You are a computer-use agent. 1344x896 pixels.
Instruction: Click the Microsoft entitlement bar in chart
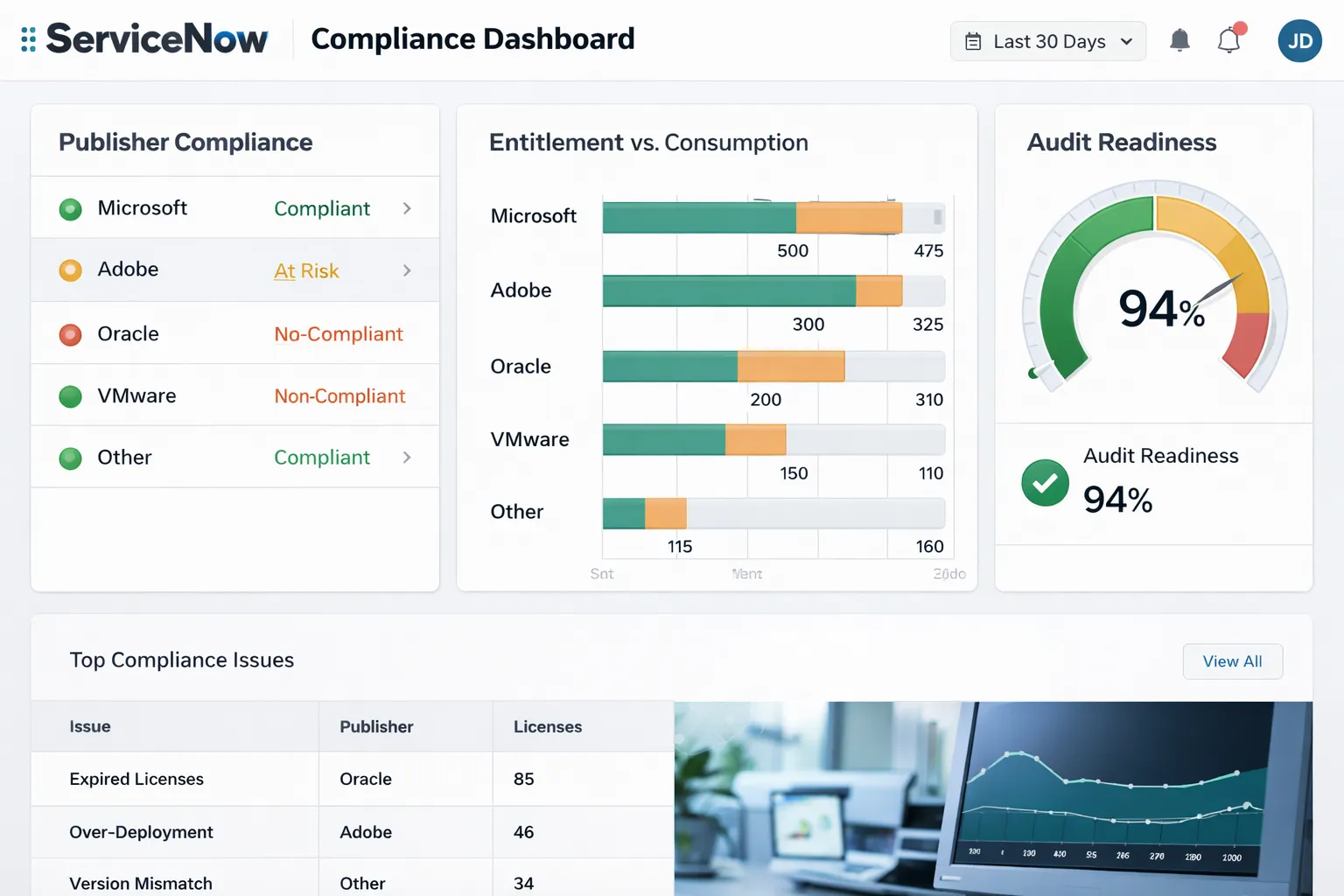[698, 218]
